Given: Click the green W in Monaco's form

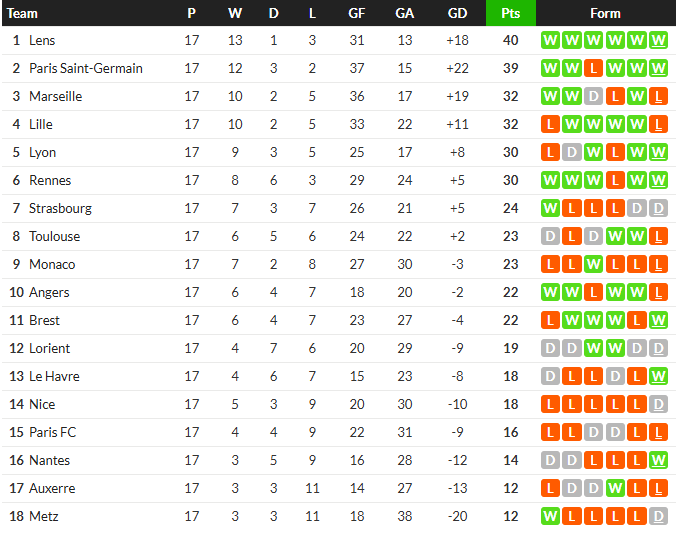Looking at the screenshot, I should [x=593, y=264].
